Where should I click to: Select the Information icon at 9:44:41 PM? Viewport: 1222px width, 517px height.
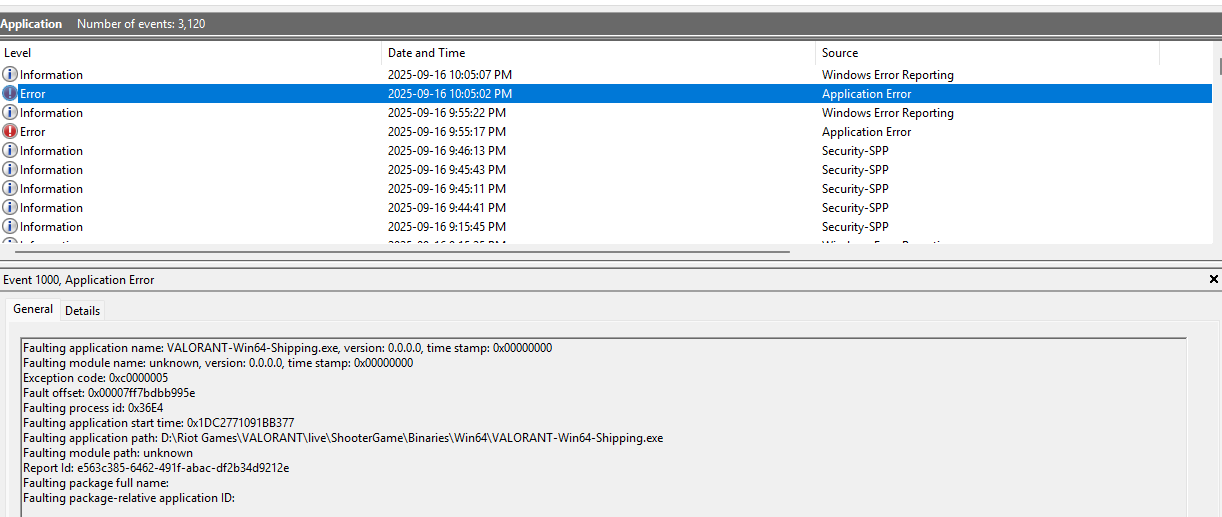(x=10, y=208)
